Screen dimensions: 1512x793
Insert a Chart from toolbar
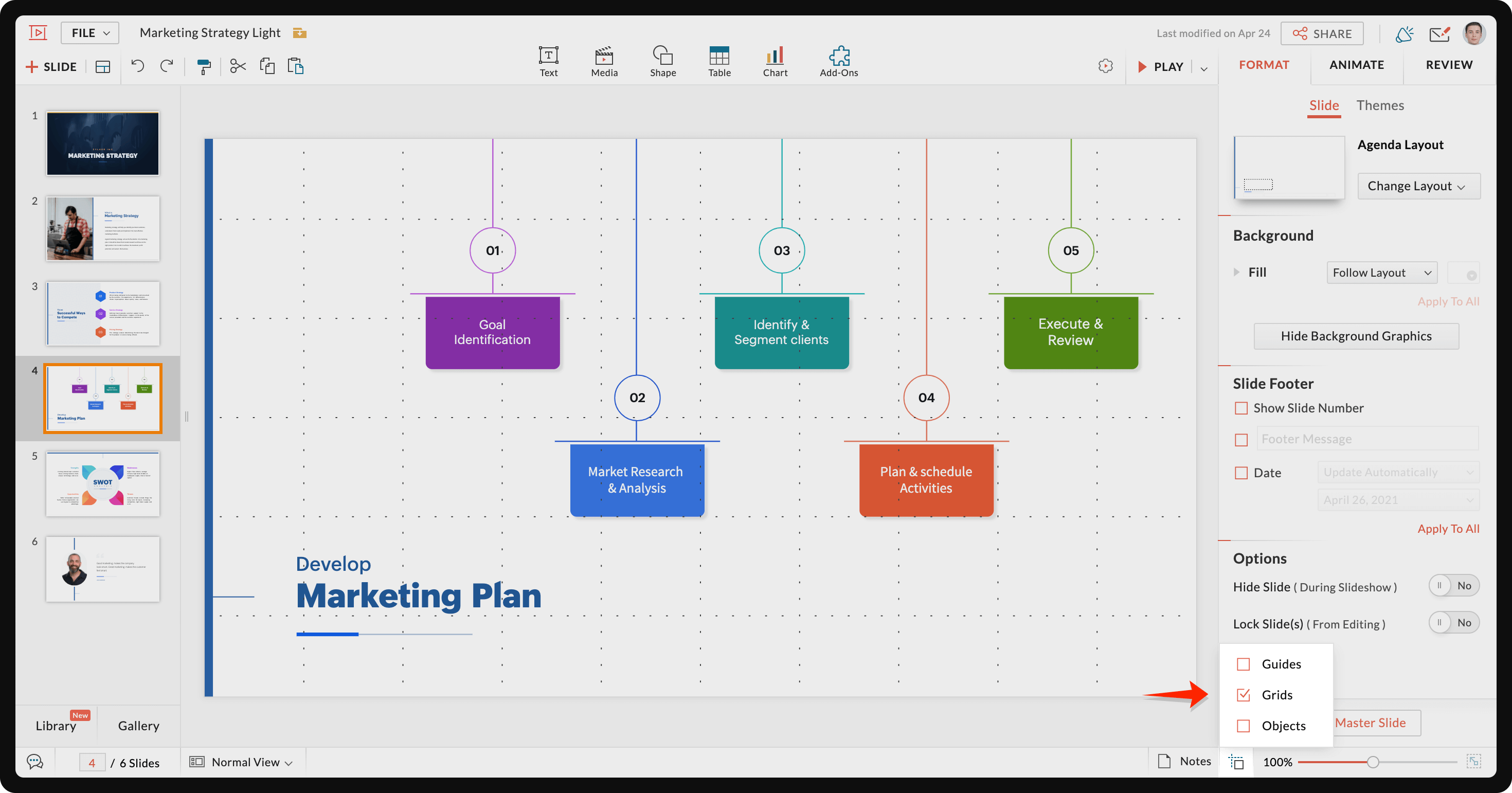coord(775,62)
